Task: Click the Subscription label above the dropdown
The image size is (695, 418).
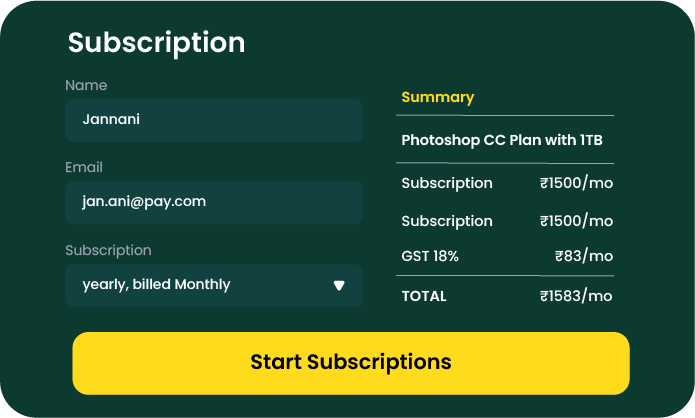Action: pos(108,250)
